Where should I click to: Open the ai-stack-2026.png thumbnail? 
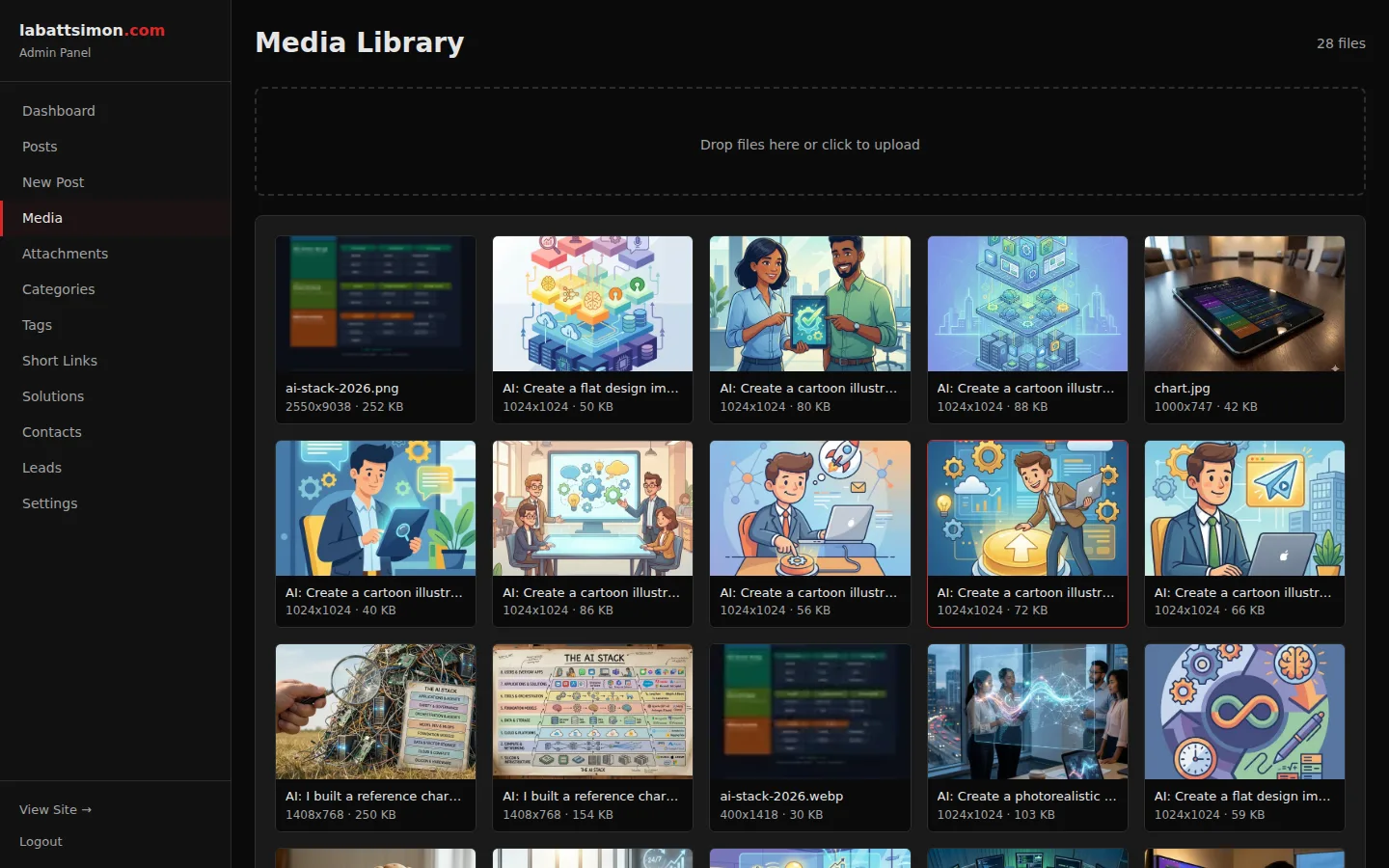375,304
